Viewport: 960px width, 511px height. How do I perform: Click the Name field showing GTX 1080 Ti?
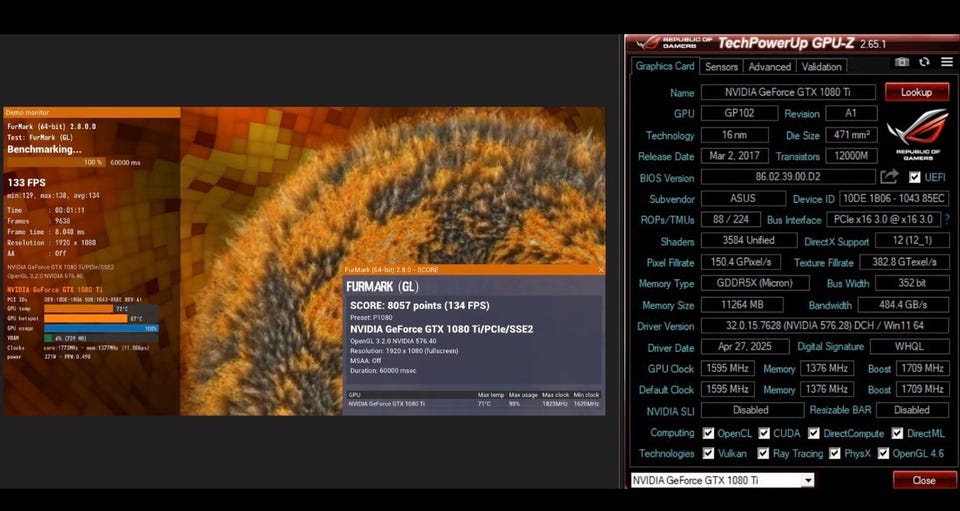click(x=789, y=92)
